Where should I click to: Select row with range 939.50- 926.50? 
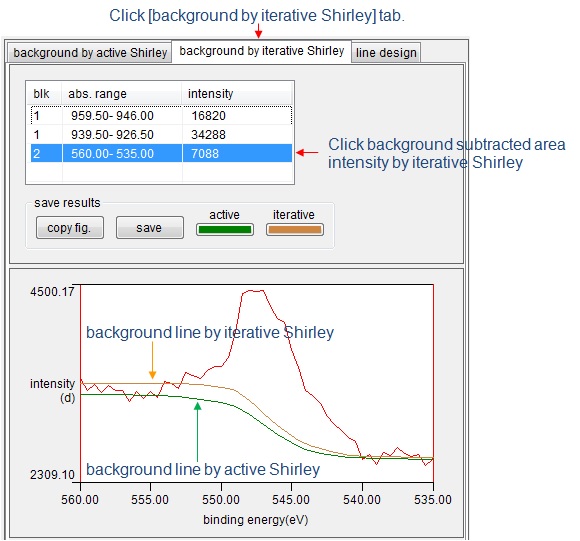point(161,135)
